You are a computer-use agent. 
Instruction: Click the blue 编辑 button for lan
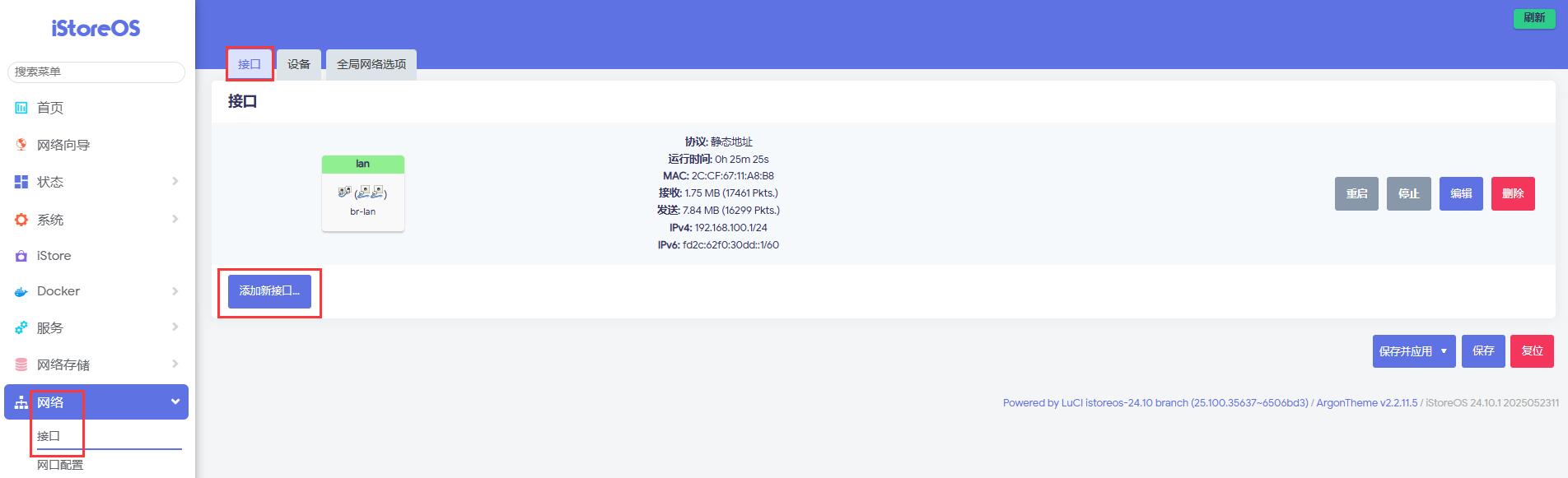click(x=1460, y=193)
